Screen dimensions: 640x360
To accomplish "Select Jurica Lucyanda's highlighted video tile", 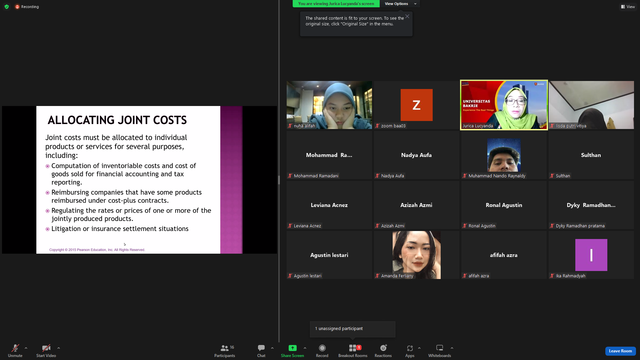I will click(504, 105).
